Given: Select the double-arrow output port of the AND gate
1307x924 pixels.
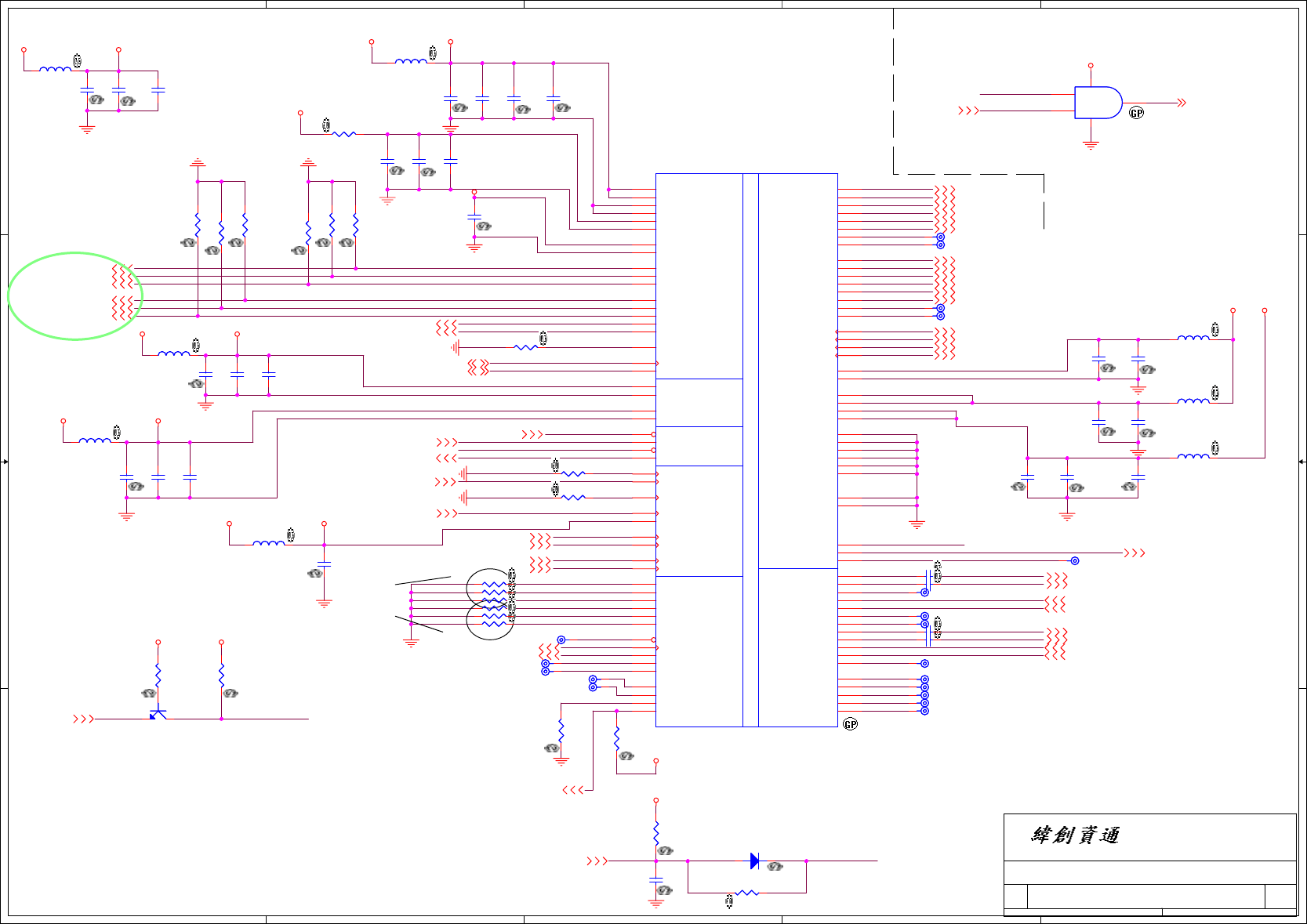Looking at the screenshot, I should (x=1182, y=103).
